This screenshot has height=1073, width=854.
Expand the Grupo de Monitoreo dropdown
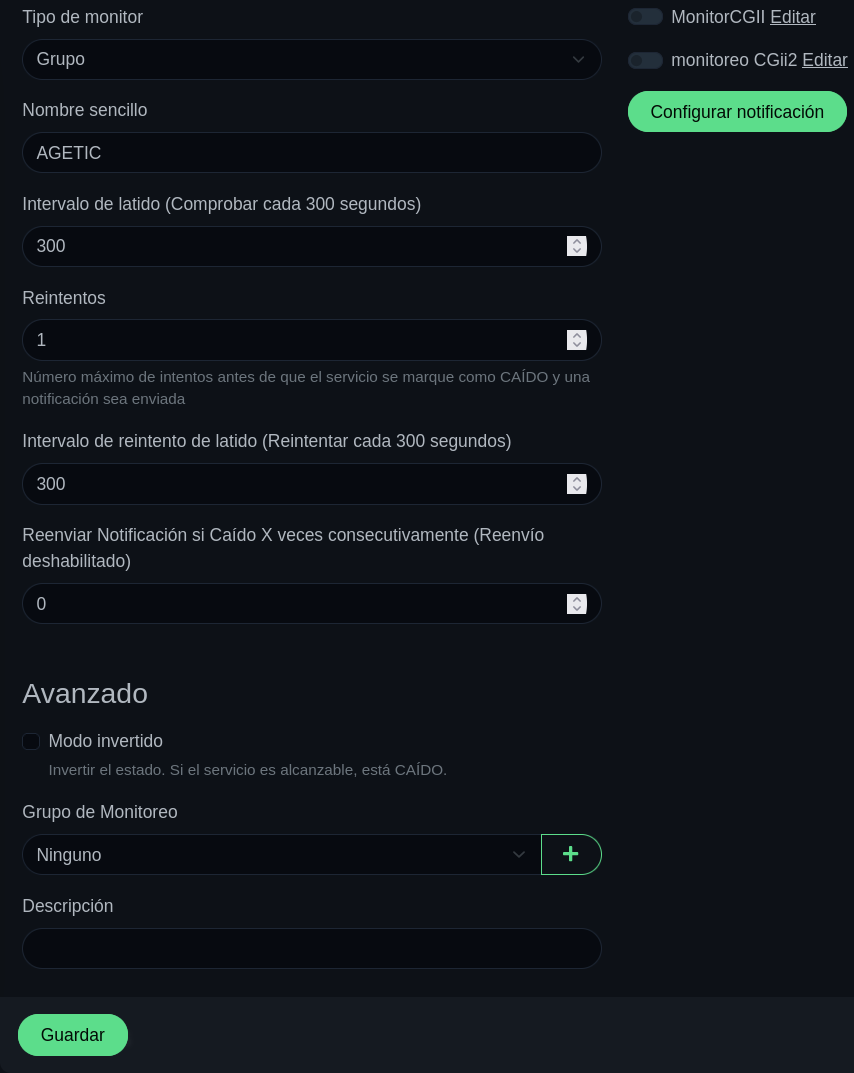click(x=281, y=855)
